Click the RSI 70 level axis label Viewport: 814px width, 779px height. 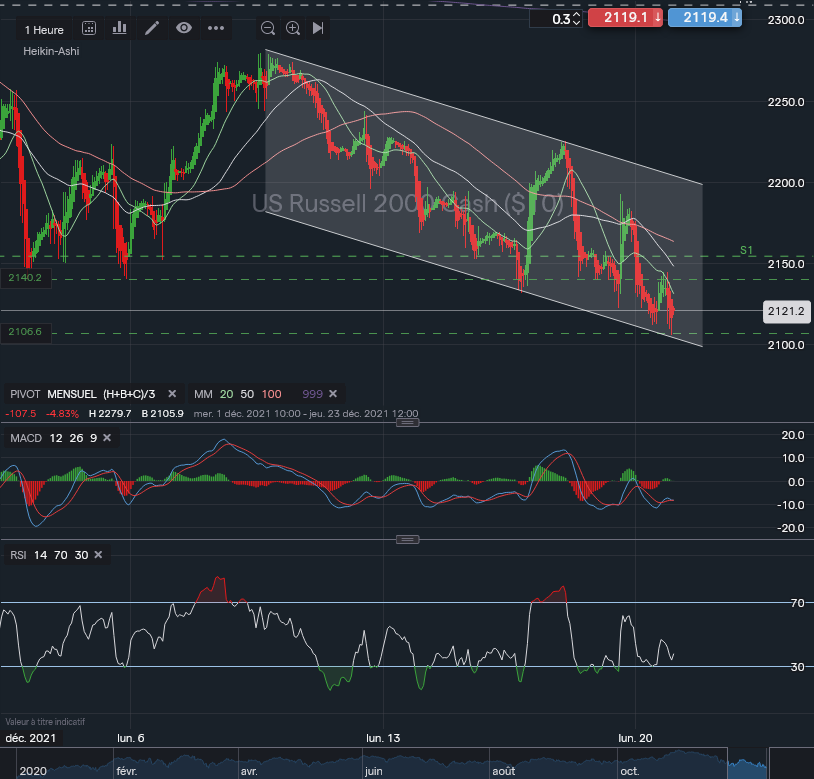(x=797, y=603)
